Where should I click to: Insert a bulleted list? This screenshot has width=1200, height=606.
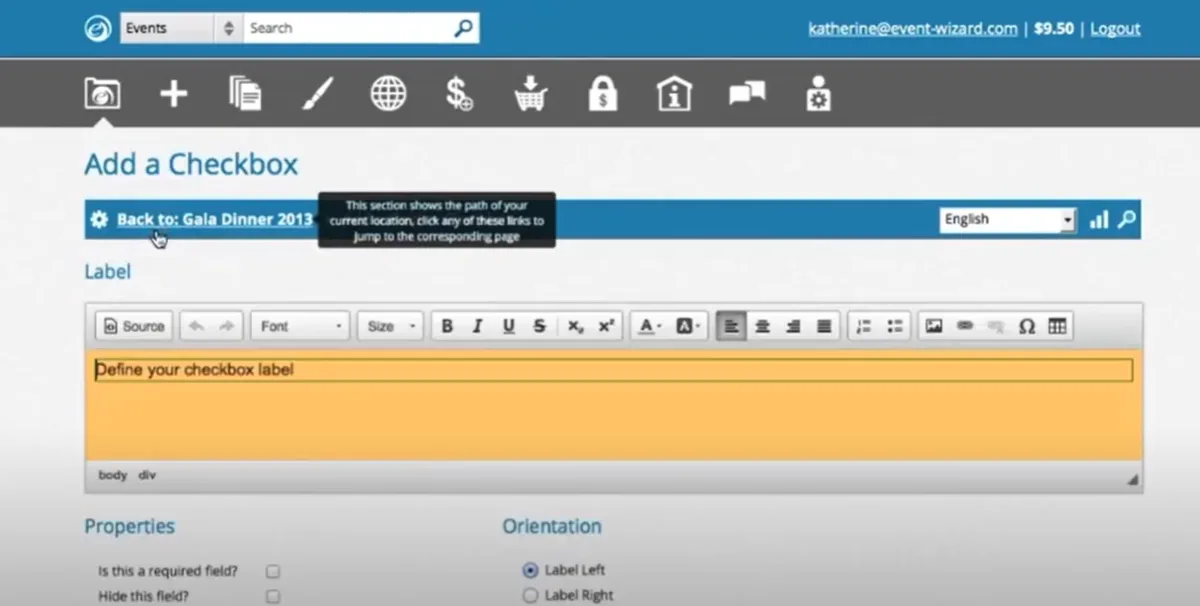click(895, 326)
